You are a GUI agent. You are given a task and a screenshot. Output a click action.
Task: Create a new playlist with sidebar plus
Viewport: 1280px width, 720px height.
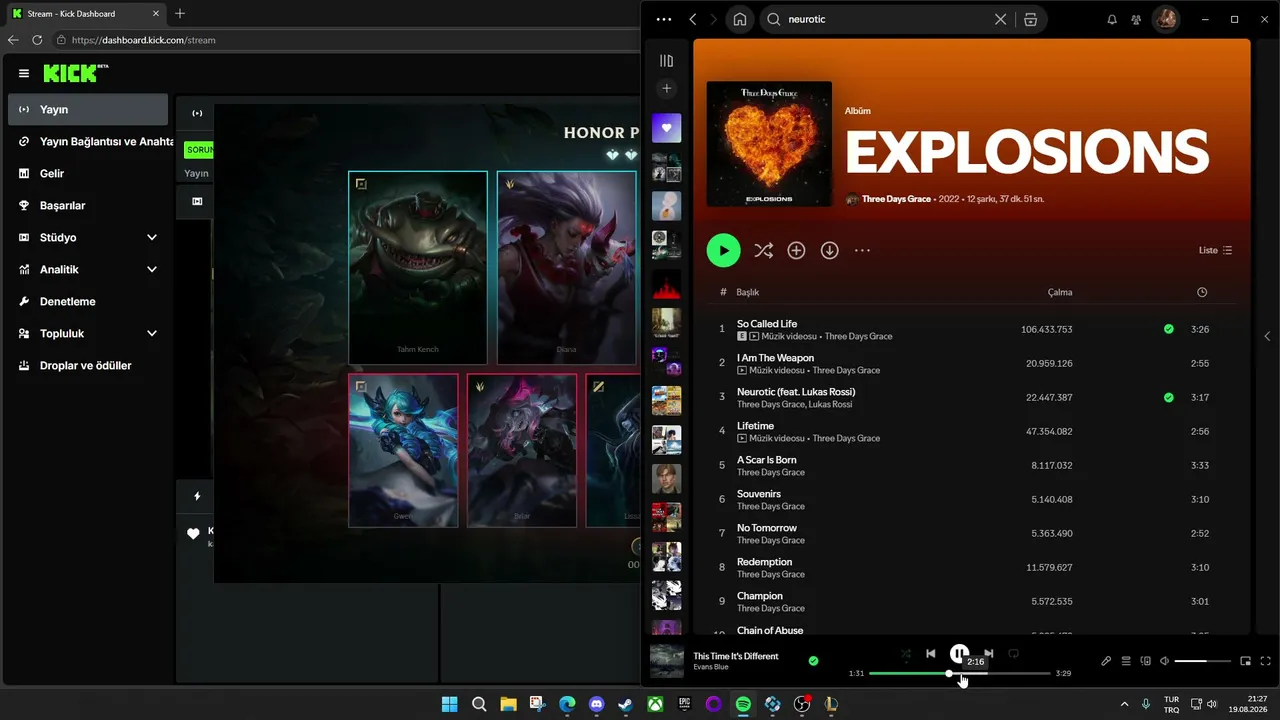(666, 89)
